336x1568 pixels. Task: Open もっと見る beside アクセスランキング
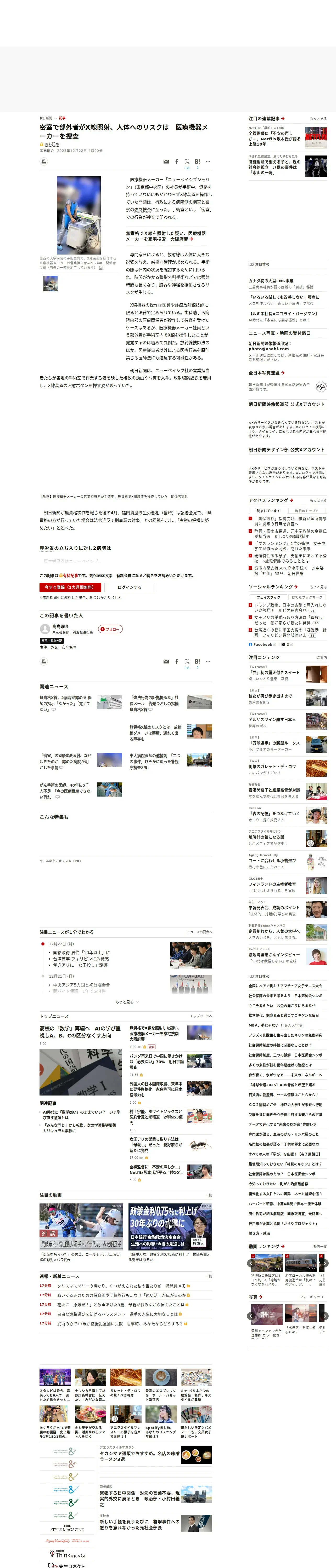(318, 500)
